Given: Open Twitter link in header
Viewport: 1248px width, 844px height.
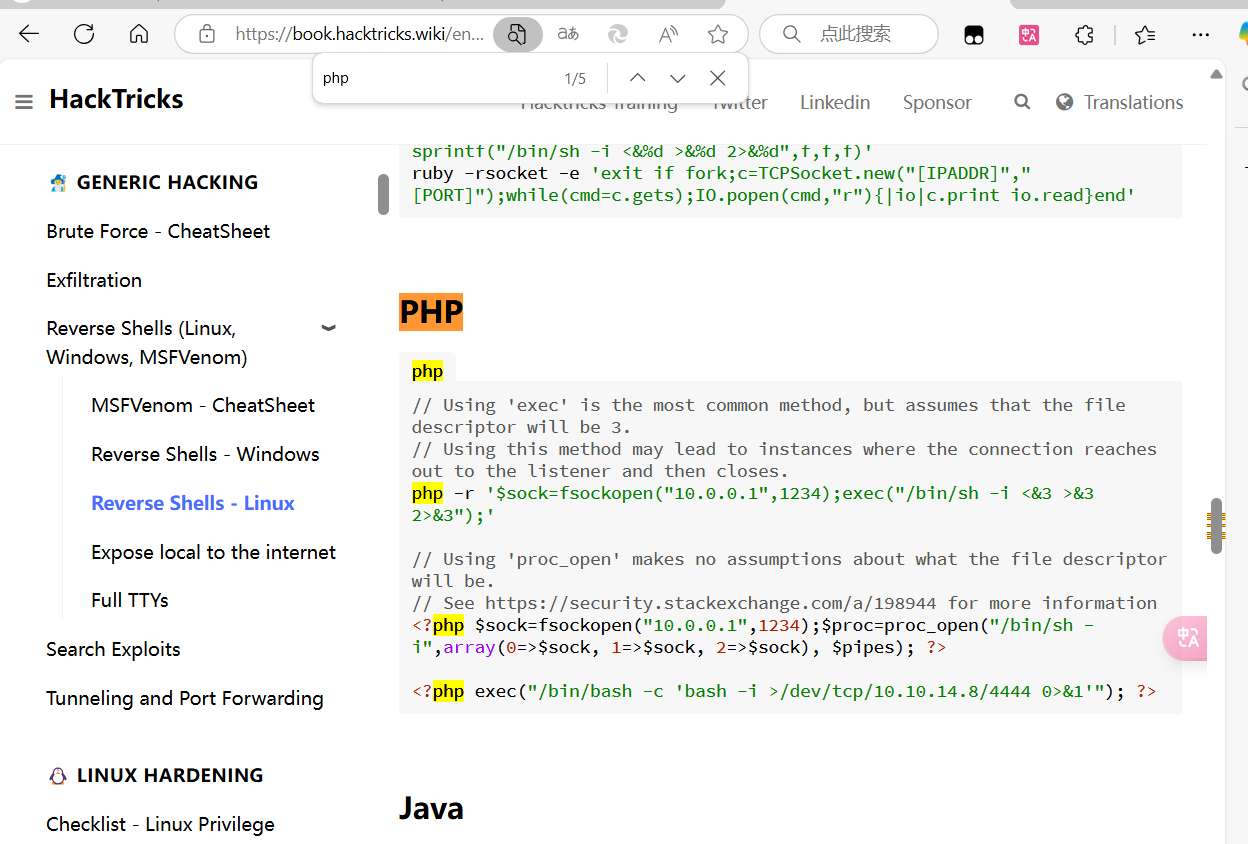Looking at the screenshot, I should (740, 104).
